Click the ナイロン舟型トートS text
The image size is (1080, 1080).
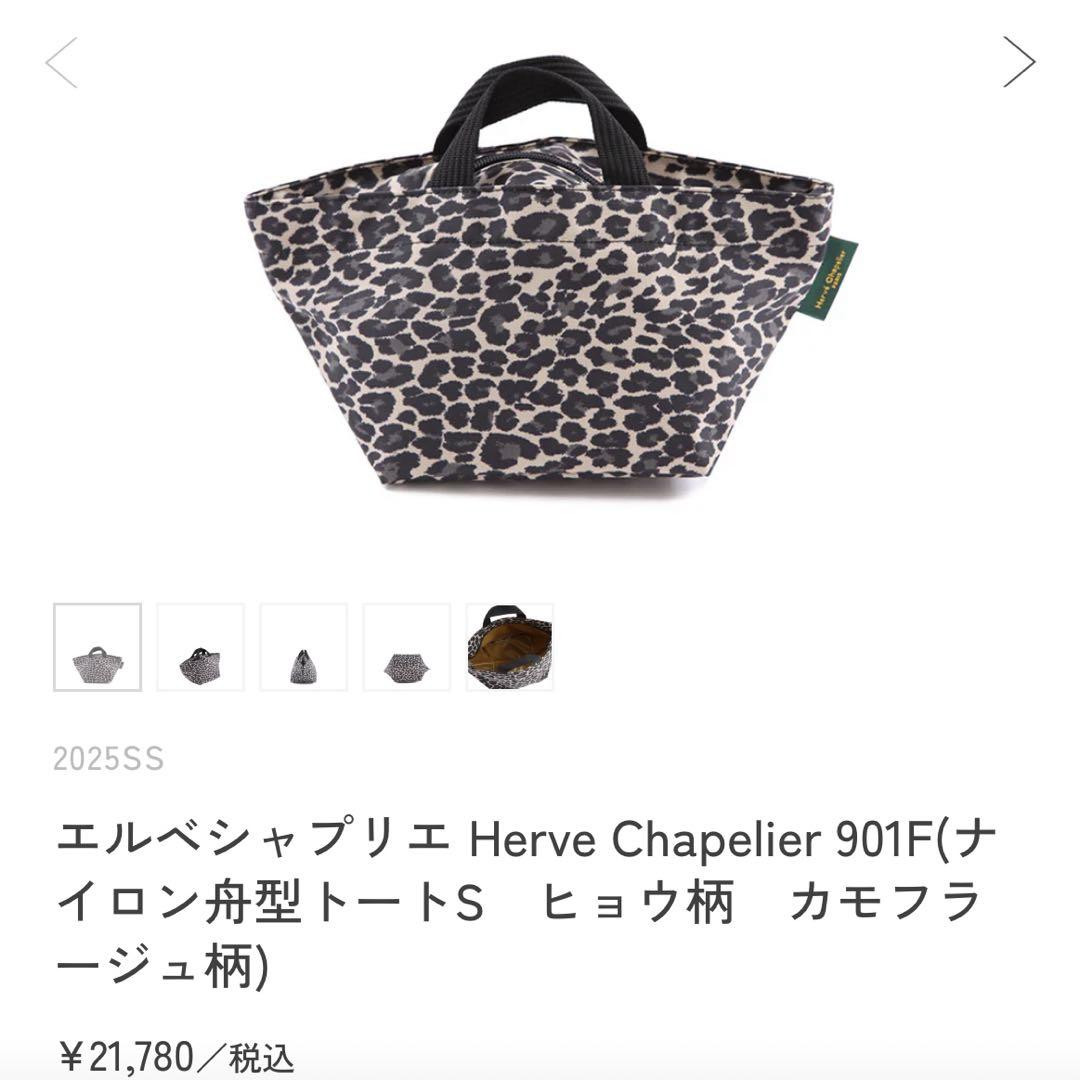point(270,902)
